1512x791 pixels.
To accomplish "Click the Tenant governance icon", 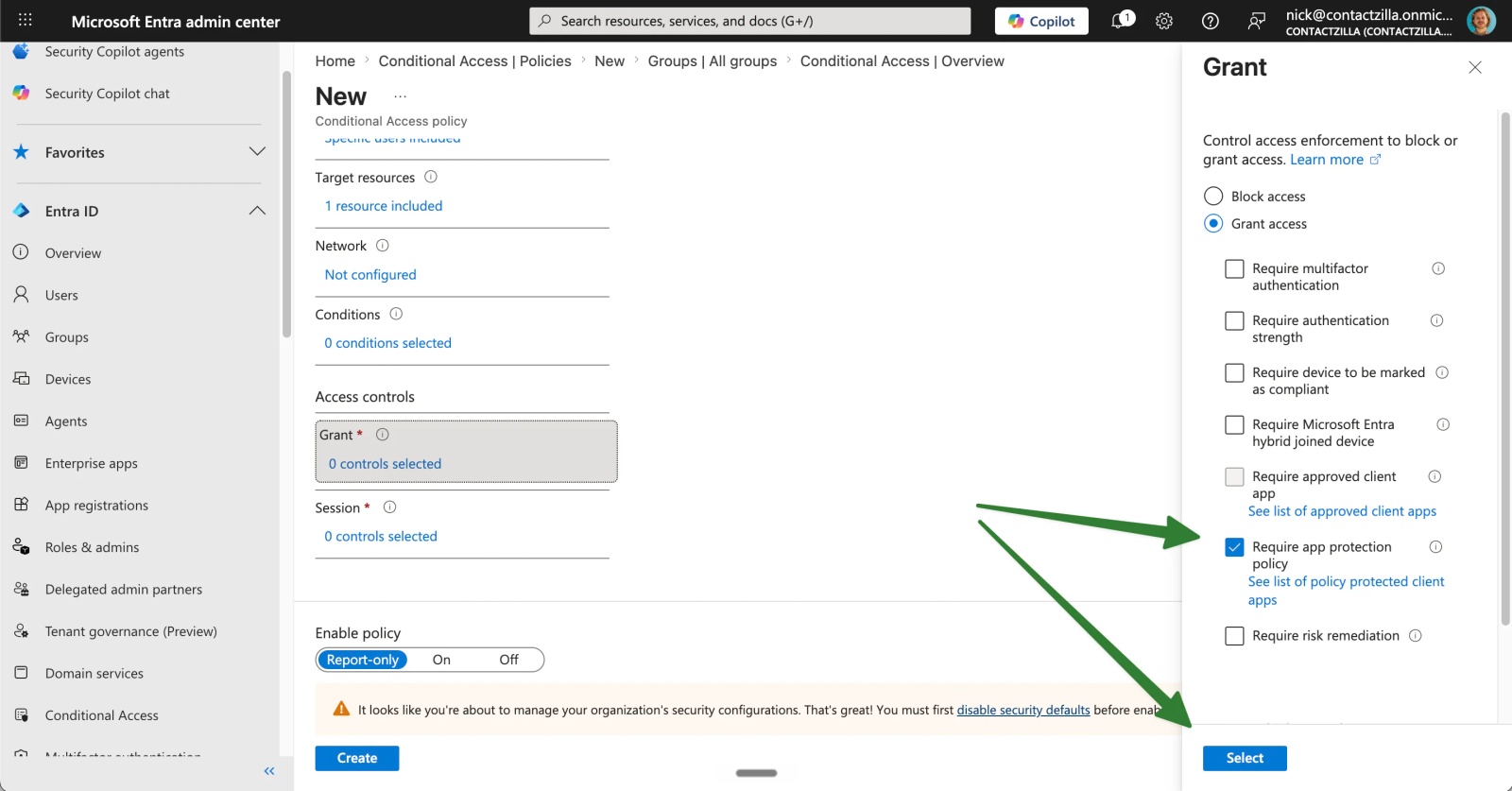I will click(x=21, y=631).
